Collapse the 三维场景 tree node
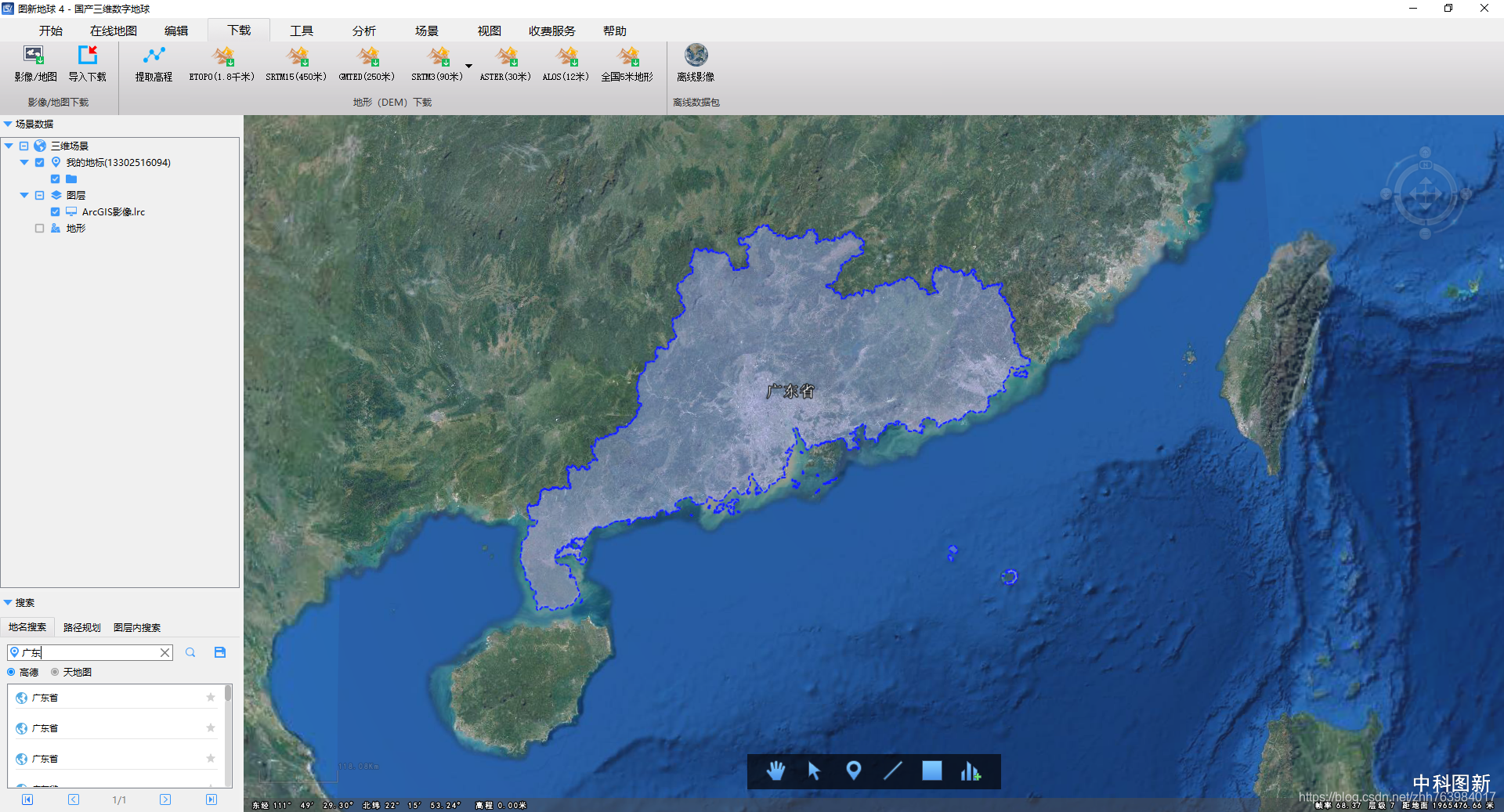 pos(9,146)
